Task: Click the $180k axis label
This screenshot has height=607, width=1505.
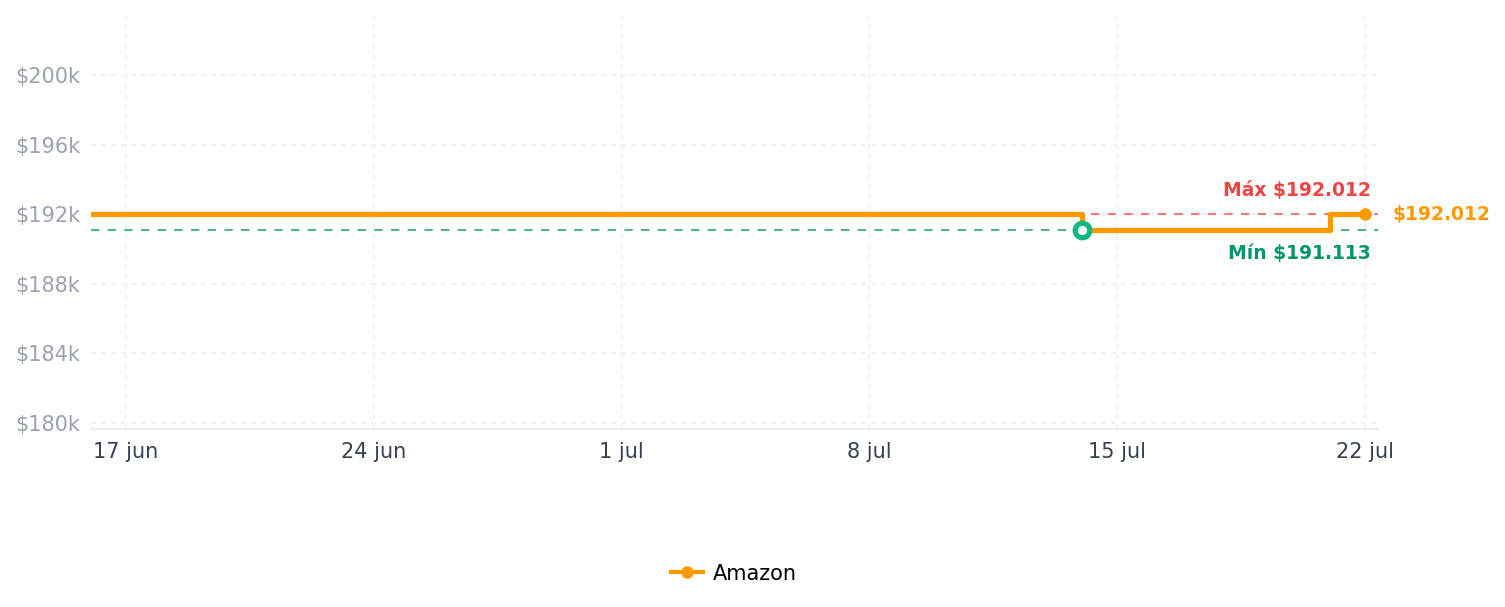Action: coord(47,424)
